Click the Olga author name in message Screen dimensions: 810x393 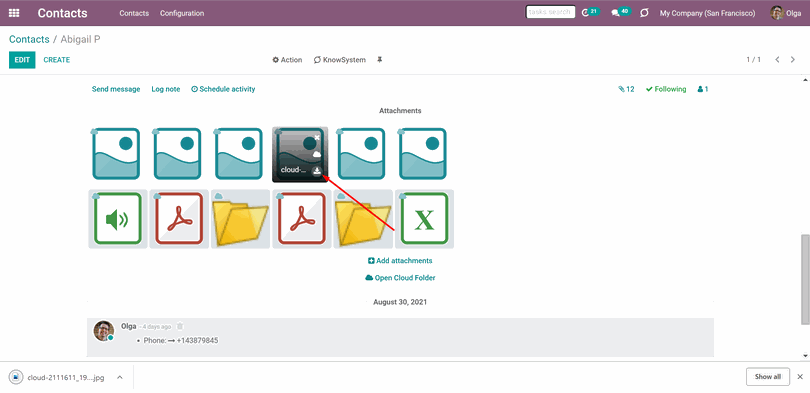(x=129, y=326)
